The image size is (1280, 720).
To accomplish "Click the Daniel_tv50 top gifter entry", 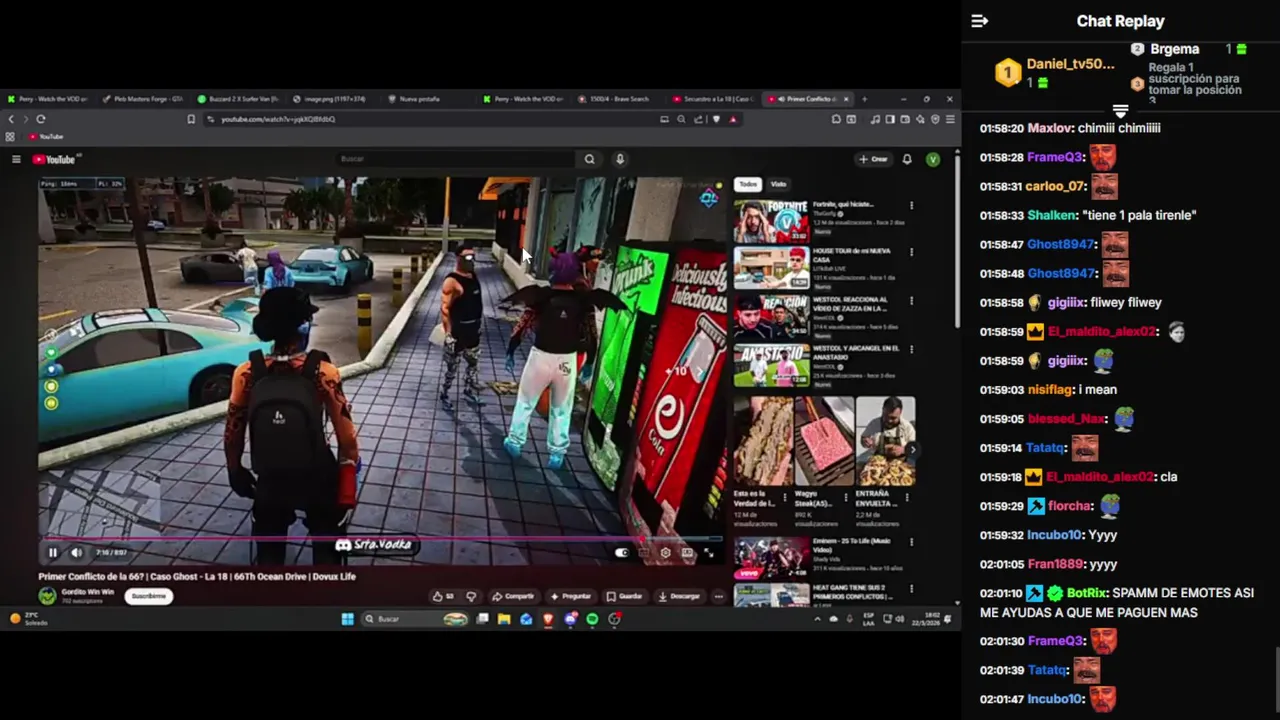I will pos(1057,71).
